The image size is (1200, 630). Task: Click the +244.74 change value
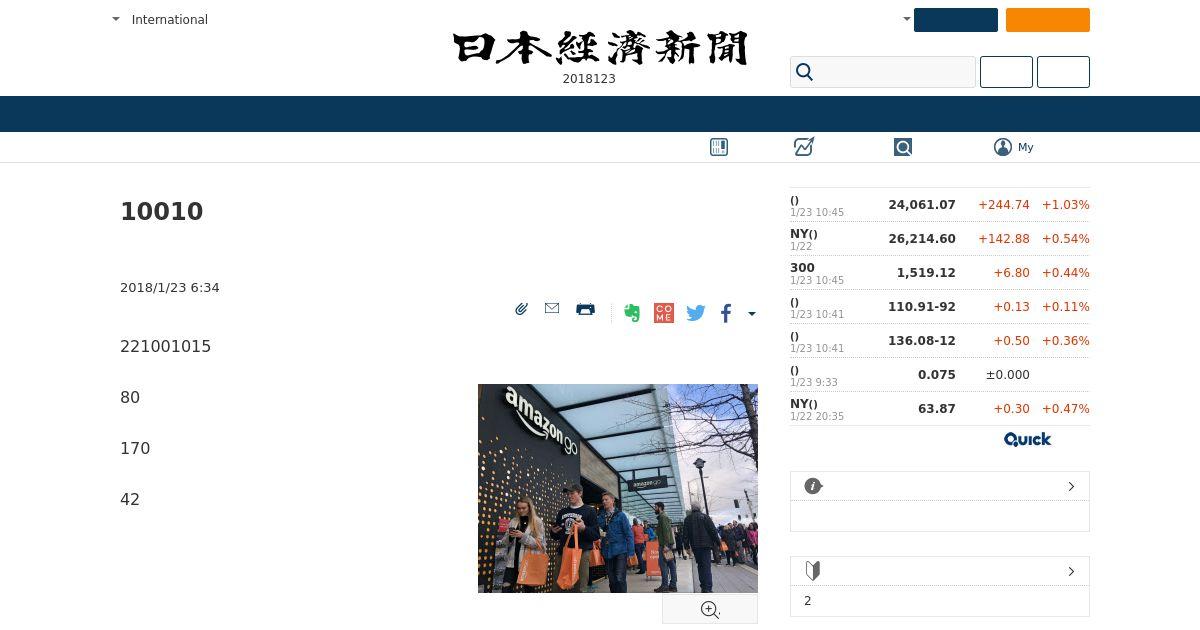pyautogui.click(x=1004, y=204)
